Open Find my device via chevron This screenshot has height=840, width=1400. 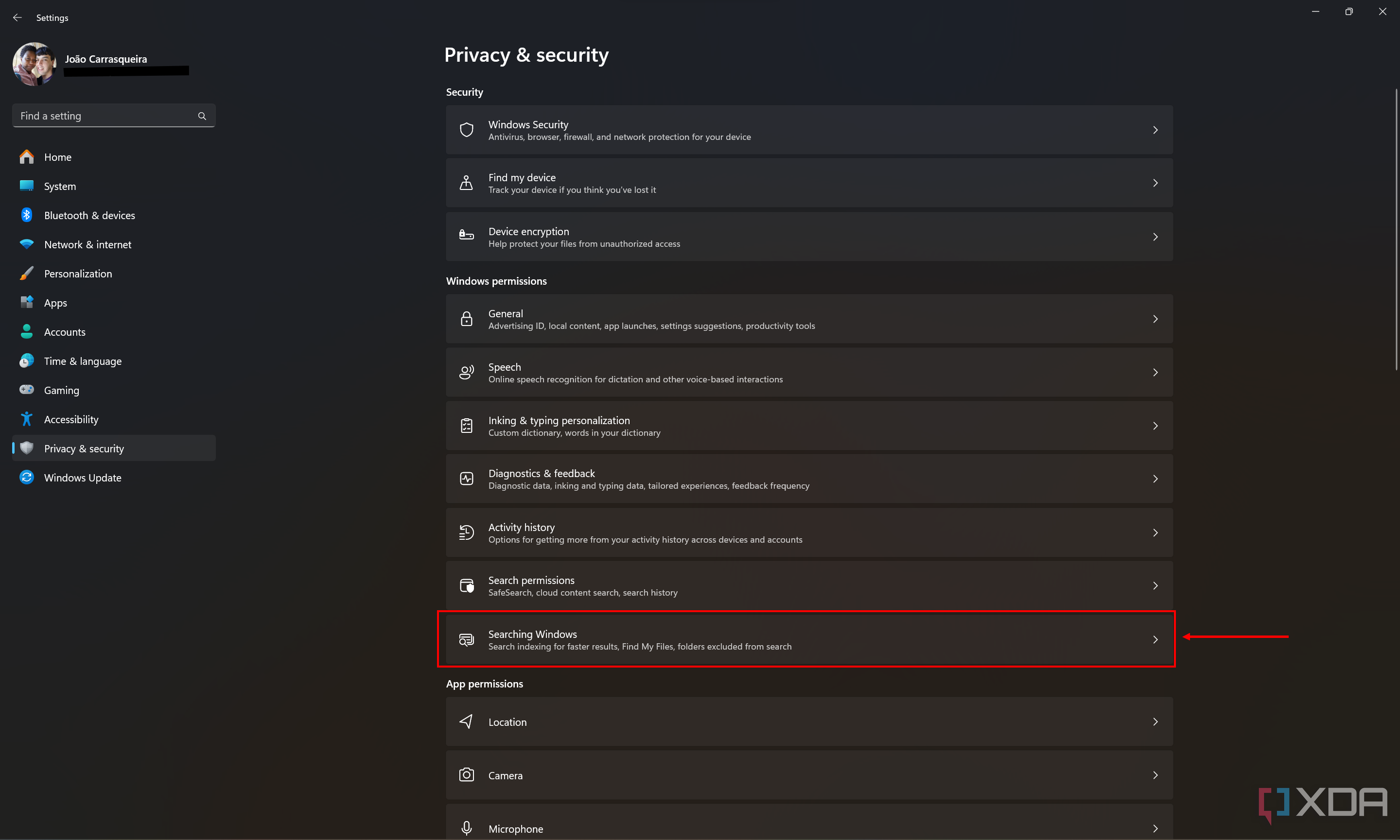(1155, 183)
